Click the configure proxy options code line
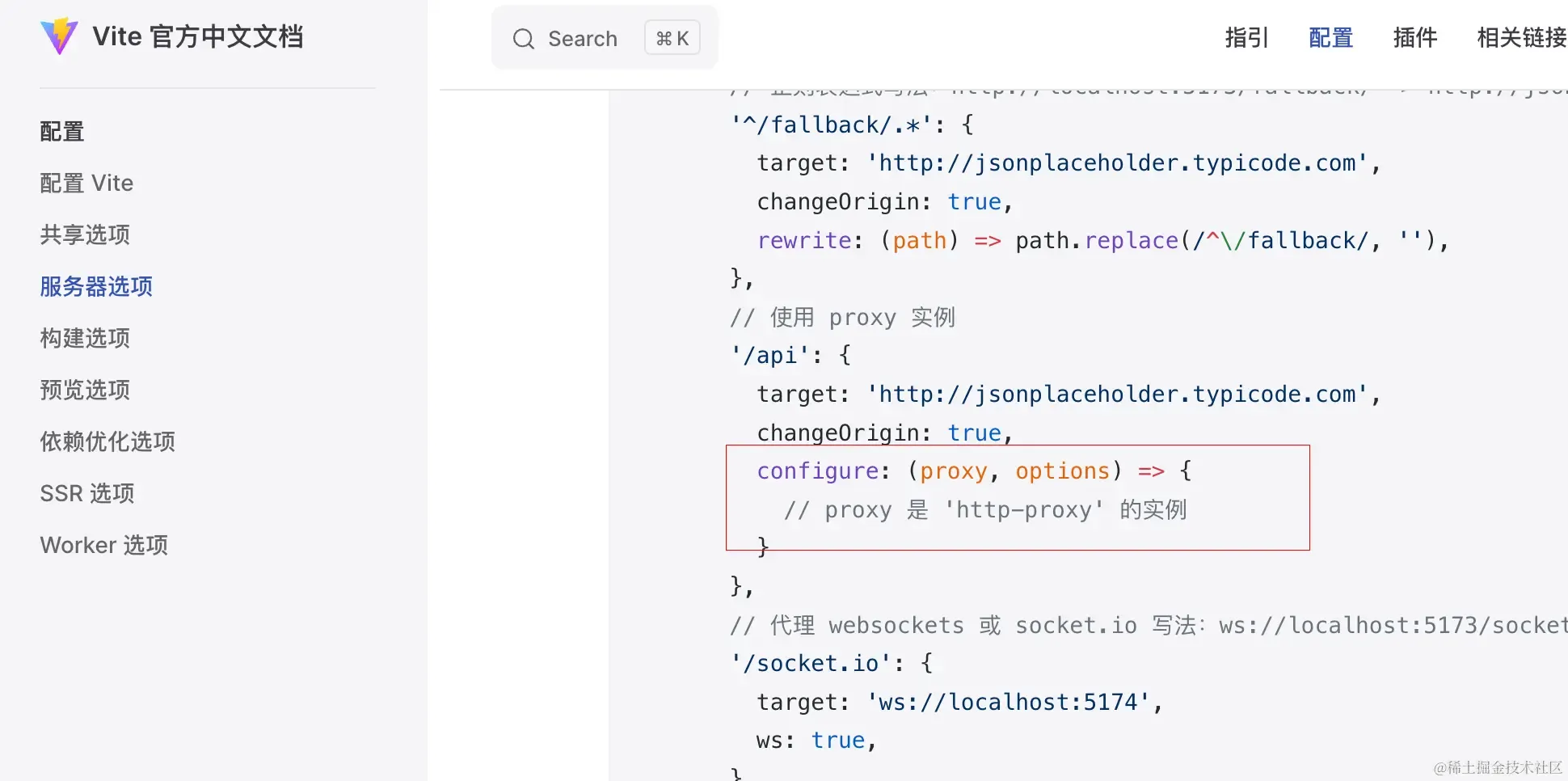This screenshot has width=1568, height=781. [974, 471]
